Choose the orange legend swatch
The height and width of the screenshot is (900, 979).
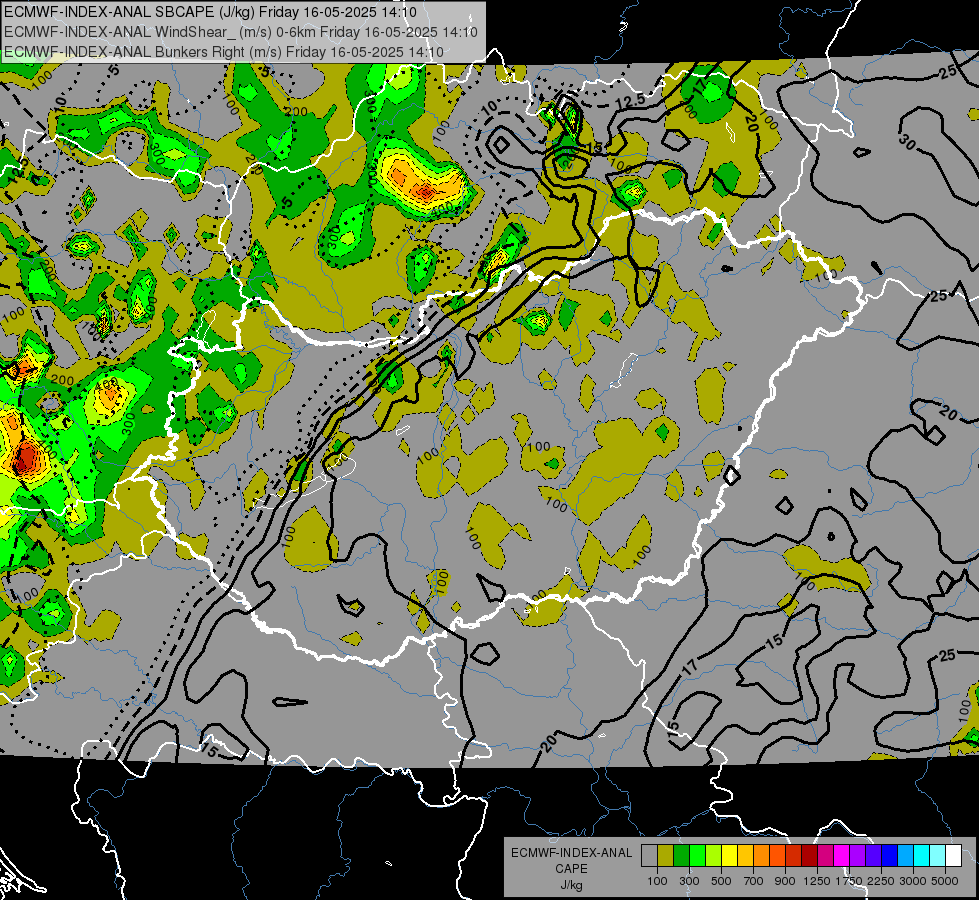(761, 855)
